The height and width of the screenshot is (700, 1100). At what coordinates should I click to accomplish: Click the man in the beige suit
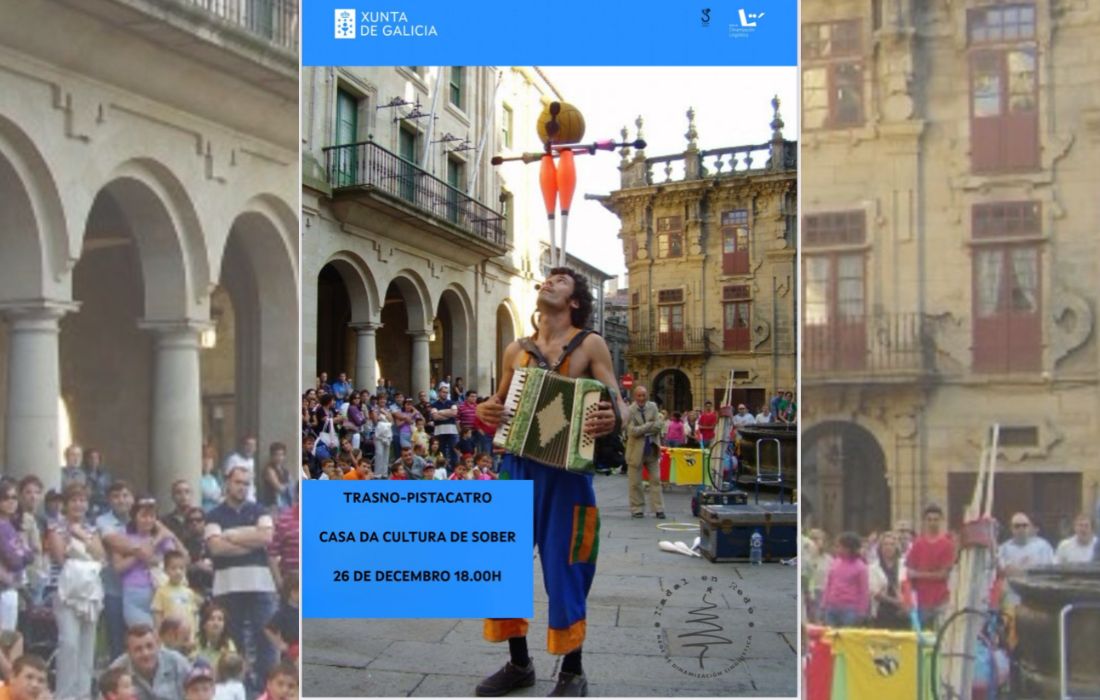pos(643,450)
